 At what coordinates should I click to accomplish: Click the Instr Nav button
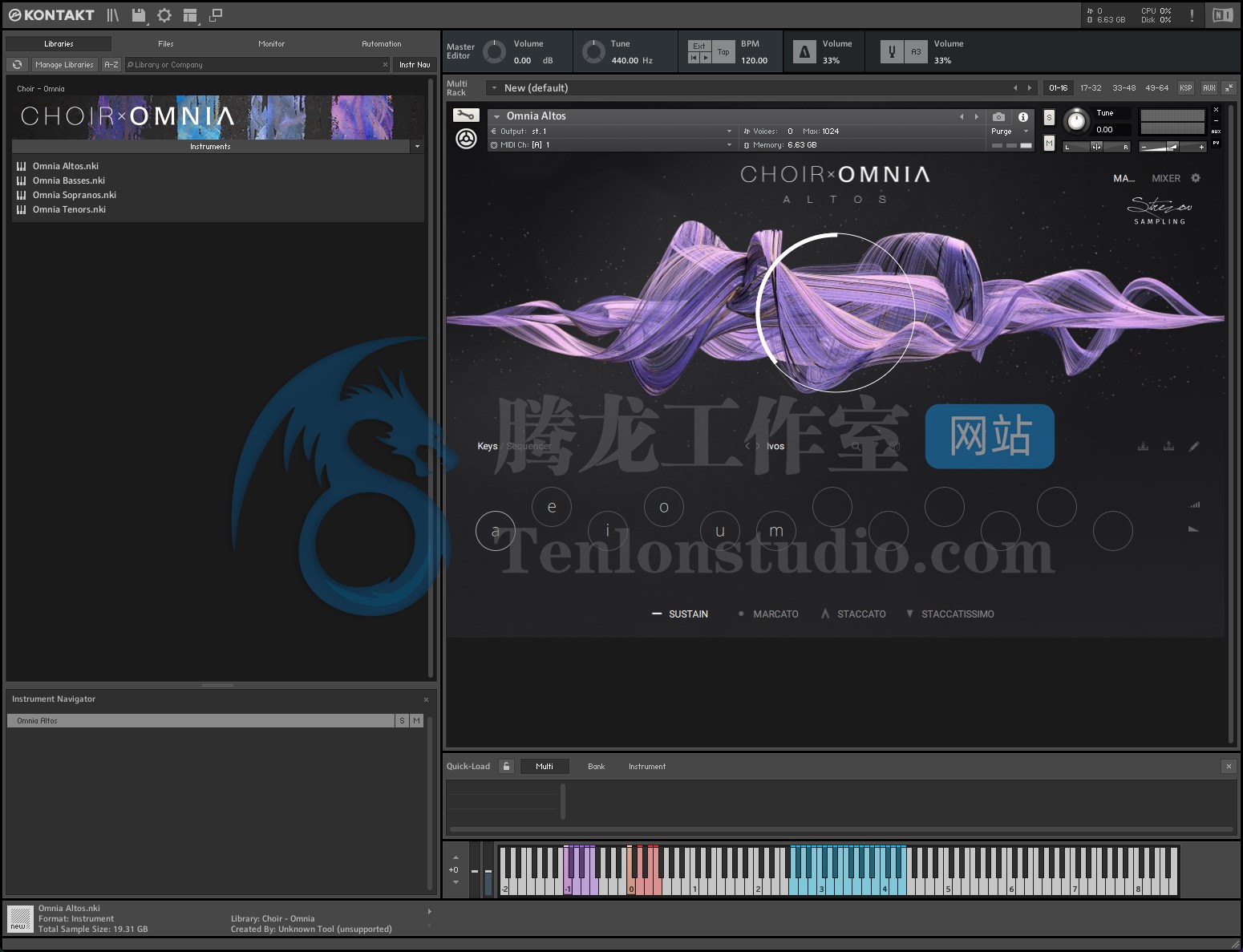point(415,64)
